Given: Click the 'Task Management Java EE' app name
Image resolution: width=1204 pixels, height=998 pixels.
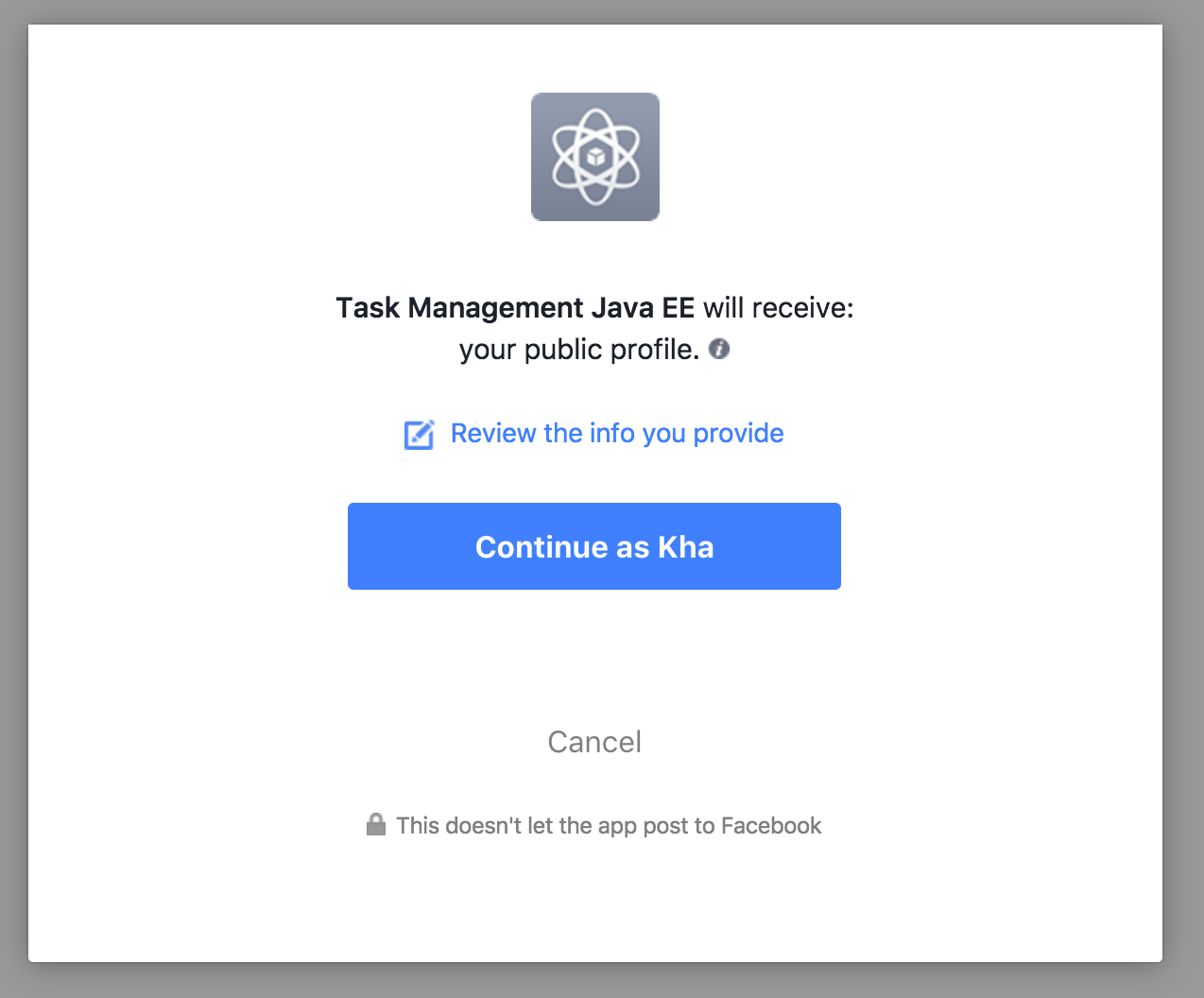Looking at the screenshot, I should tap(515, 308).
